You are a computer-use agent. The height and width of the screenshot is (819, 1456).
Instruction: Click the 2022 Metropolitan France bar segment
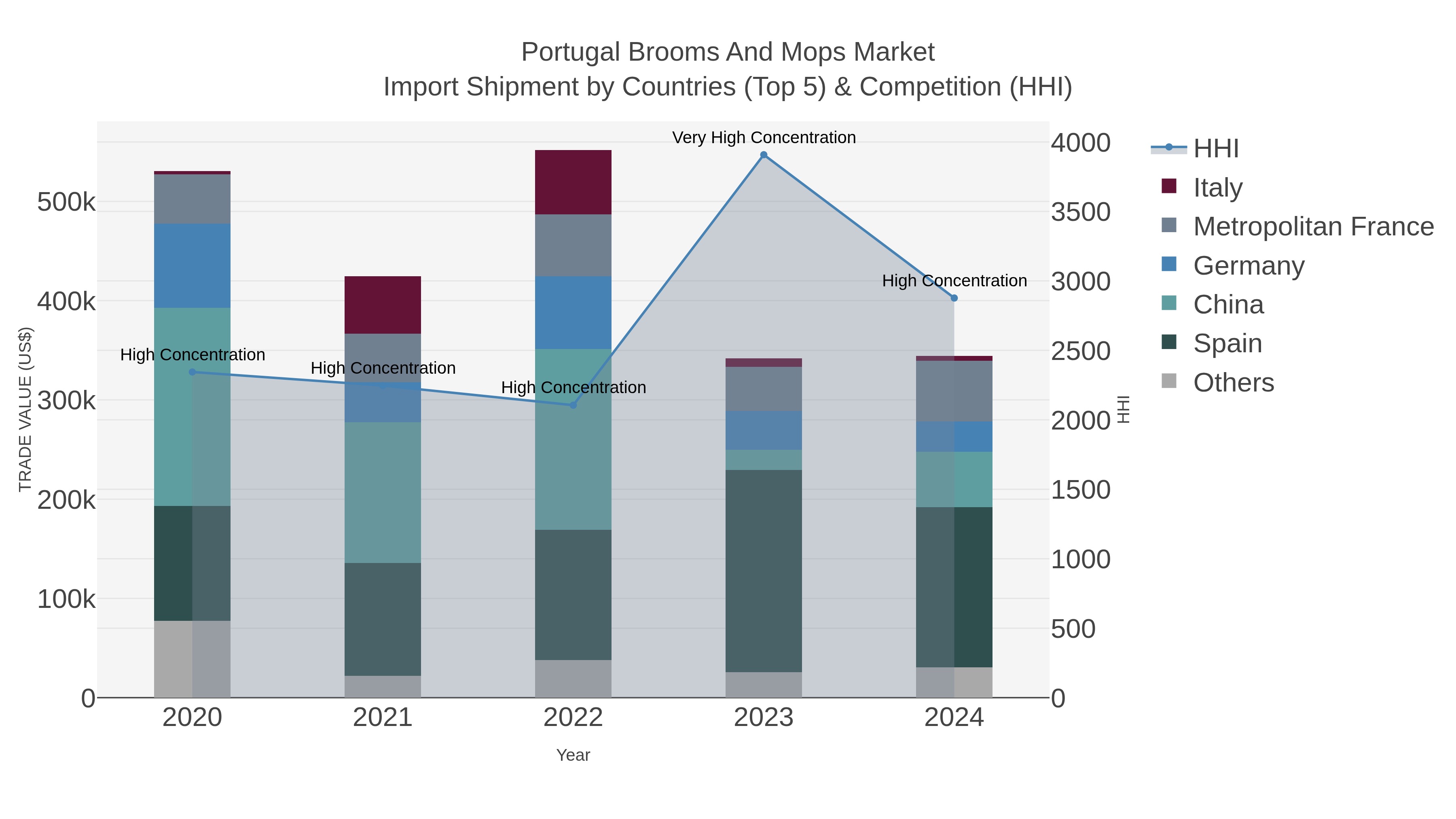coord(573,245)
